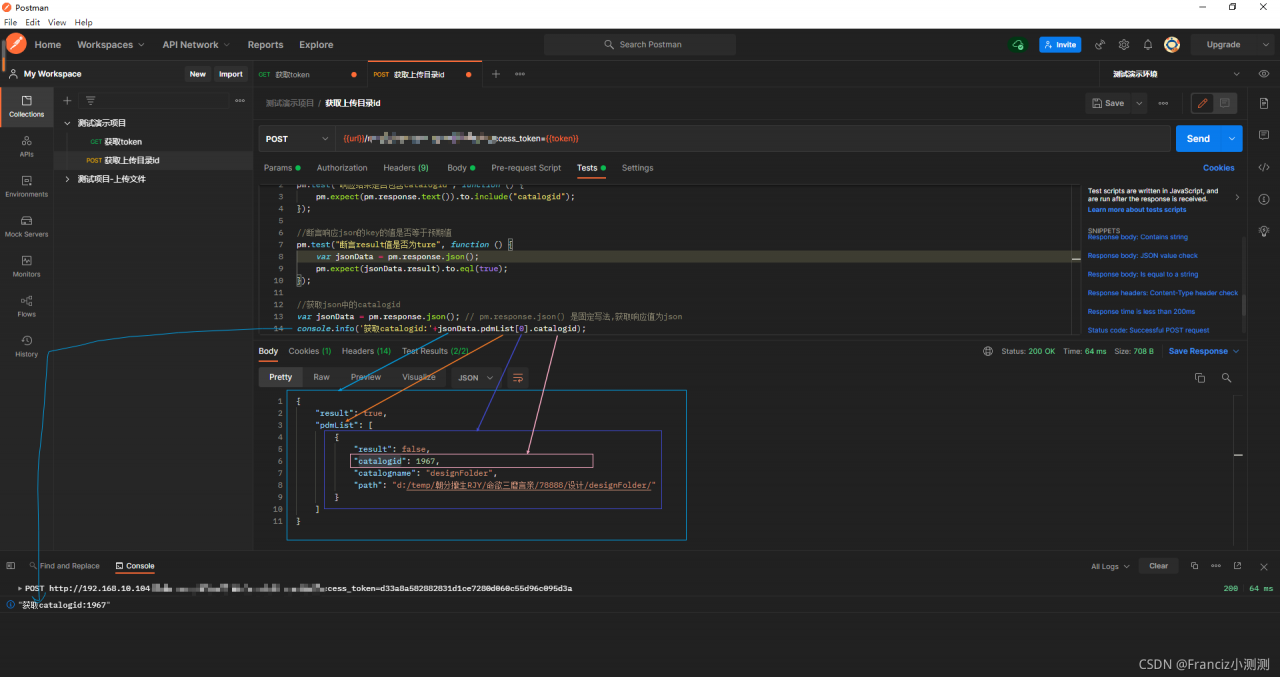Click the blue Send button
1280x677 pixels.
pyautogui.click(x=1199, y=139)
